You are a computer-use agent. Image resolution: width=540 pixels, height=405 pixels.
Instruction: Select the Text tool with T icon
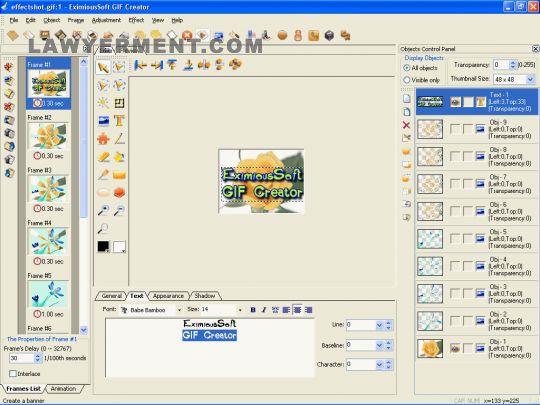tap(119, 121)
